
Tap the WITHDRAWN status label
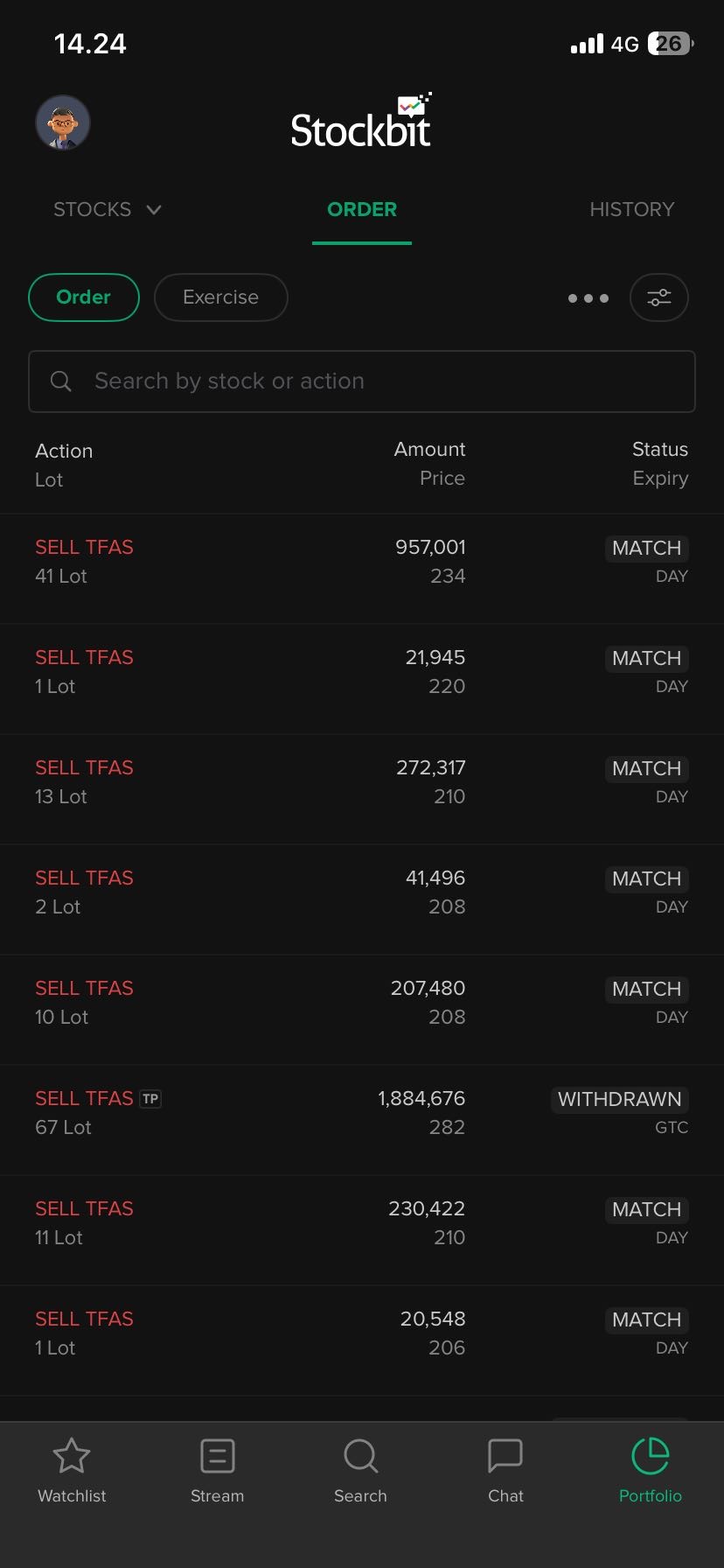point(619,1099)
